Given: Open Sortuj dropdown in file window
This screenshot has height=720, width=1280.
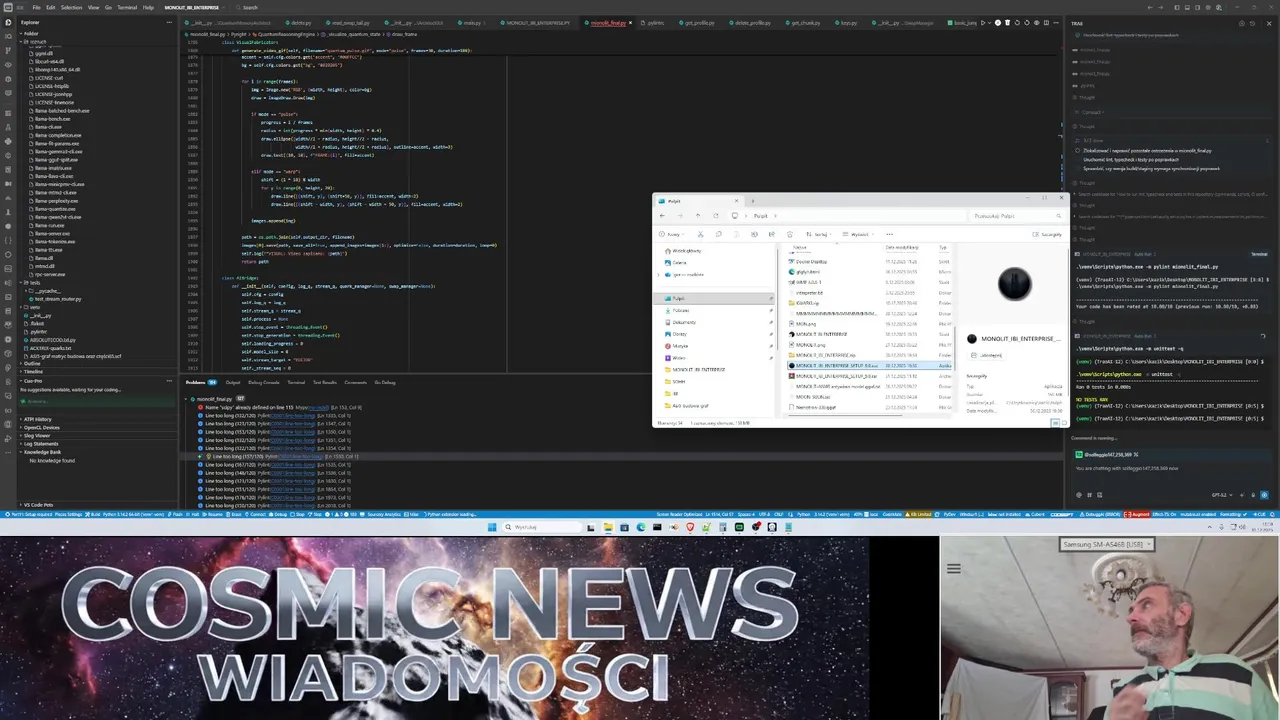Looking at the screenshot, I should [x=819, y=234].
